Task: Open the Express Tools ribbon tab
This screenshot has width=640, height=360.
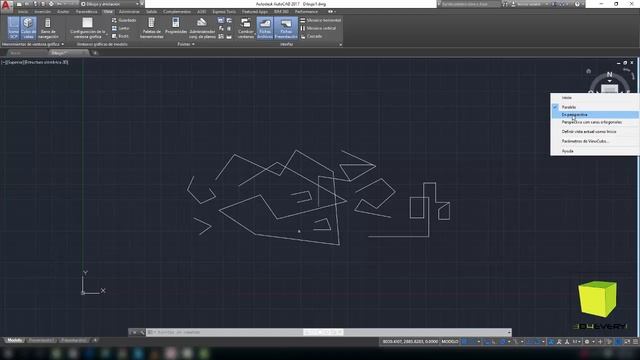Action: tap(224, 12)
